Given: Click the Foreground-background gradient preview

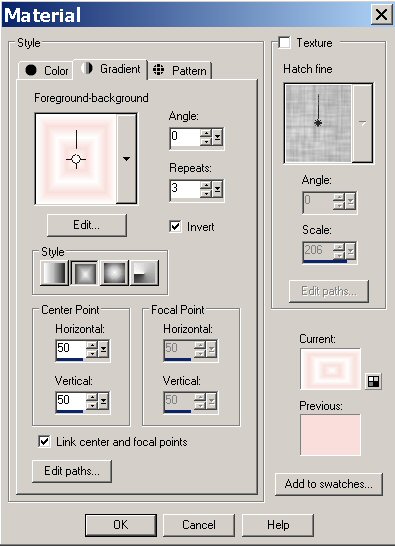Looking at the screenshot, I should [76, 159].
